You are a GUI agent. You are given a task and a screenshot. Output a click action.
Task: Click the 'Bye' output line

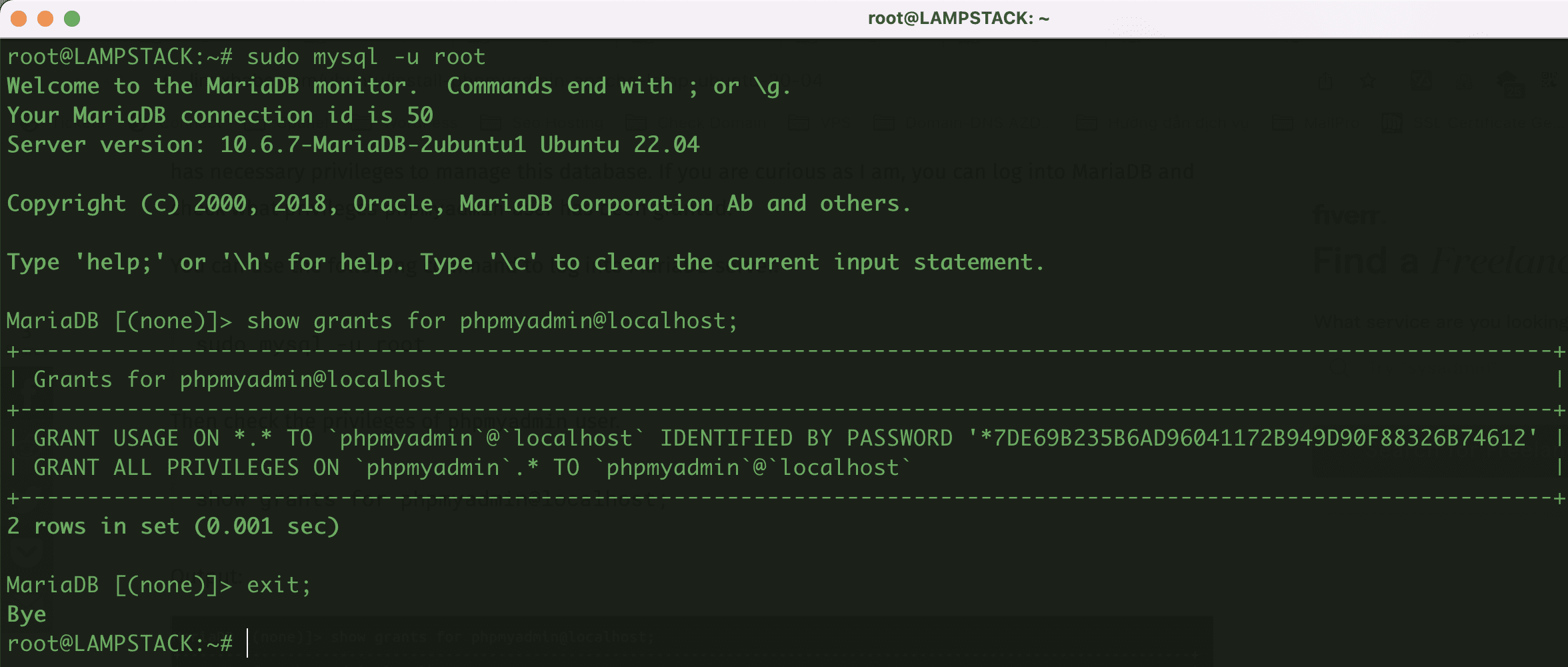[27, 615]
